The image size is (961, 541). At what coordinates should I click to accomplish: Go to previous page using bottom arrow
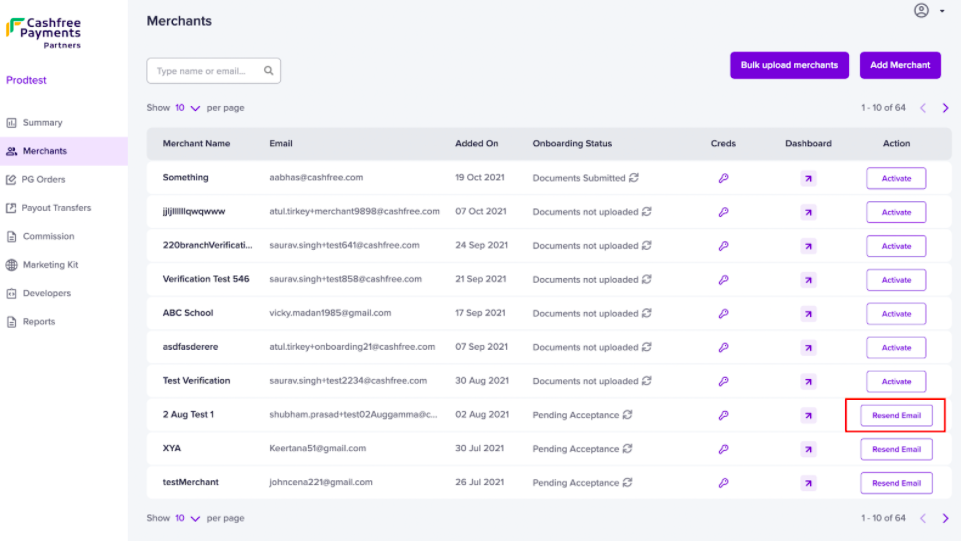(x=923, y=519)
